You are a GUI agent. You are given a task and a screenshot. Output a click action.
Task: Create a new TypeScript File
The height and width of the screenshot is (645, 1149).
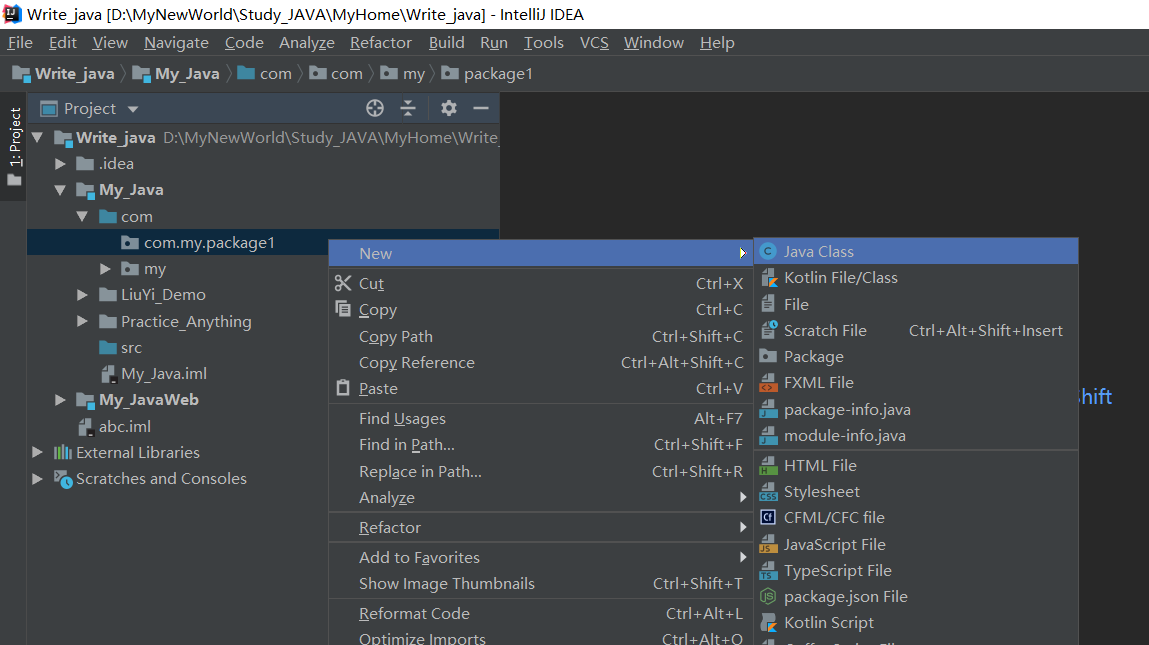click(x=836, y=570)
